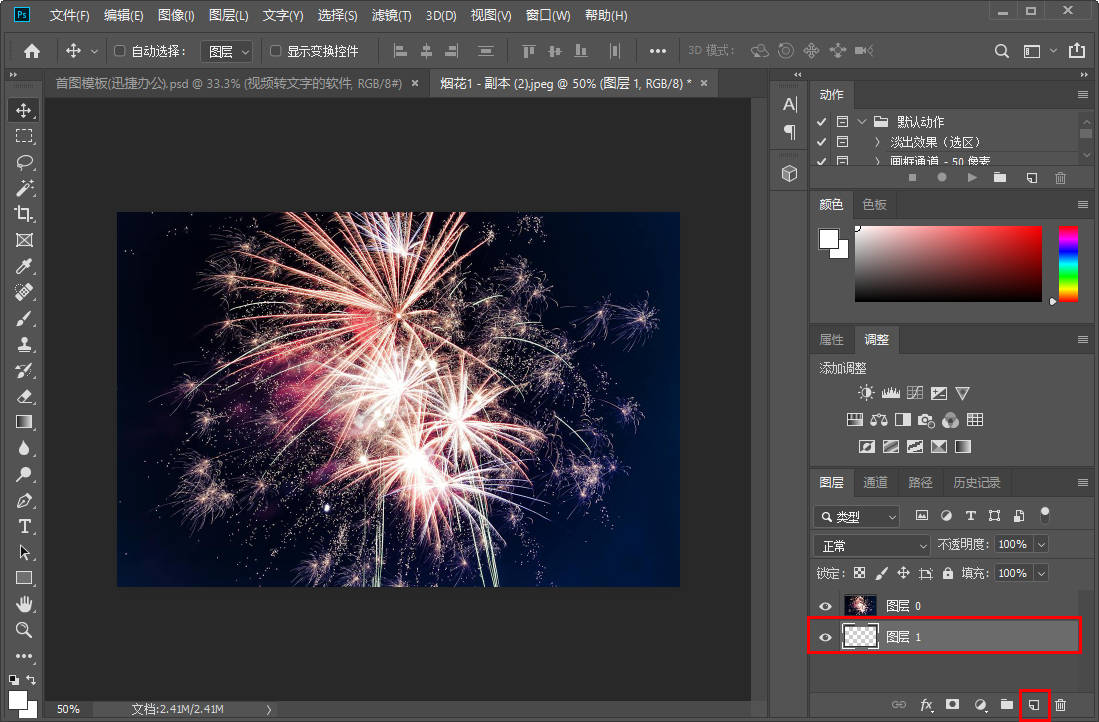Hide 图层 0 using eye icon

tap(825, 606)
